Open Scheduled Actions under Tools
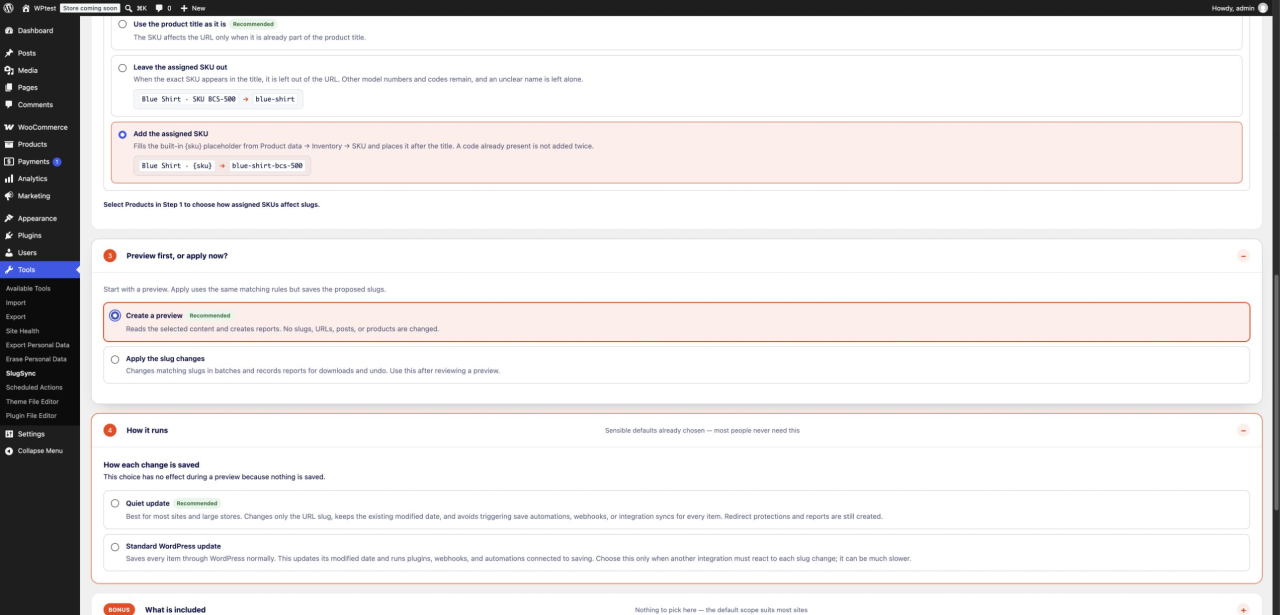Image resolution: width=1280 pixels, height=615 pixels. click(34, 387)
